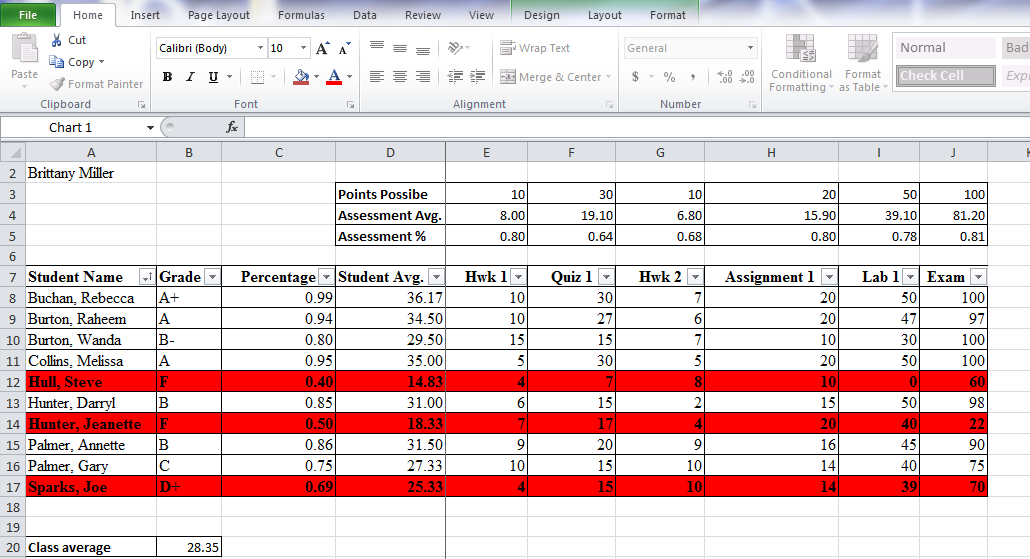This screenshot has width=1030, height=559.
Task: Open the Calibri font name dropdown
Action: (x=260, y=48)
